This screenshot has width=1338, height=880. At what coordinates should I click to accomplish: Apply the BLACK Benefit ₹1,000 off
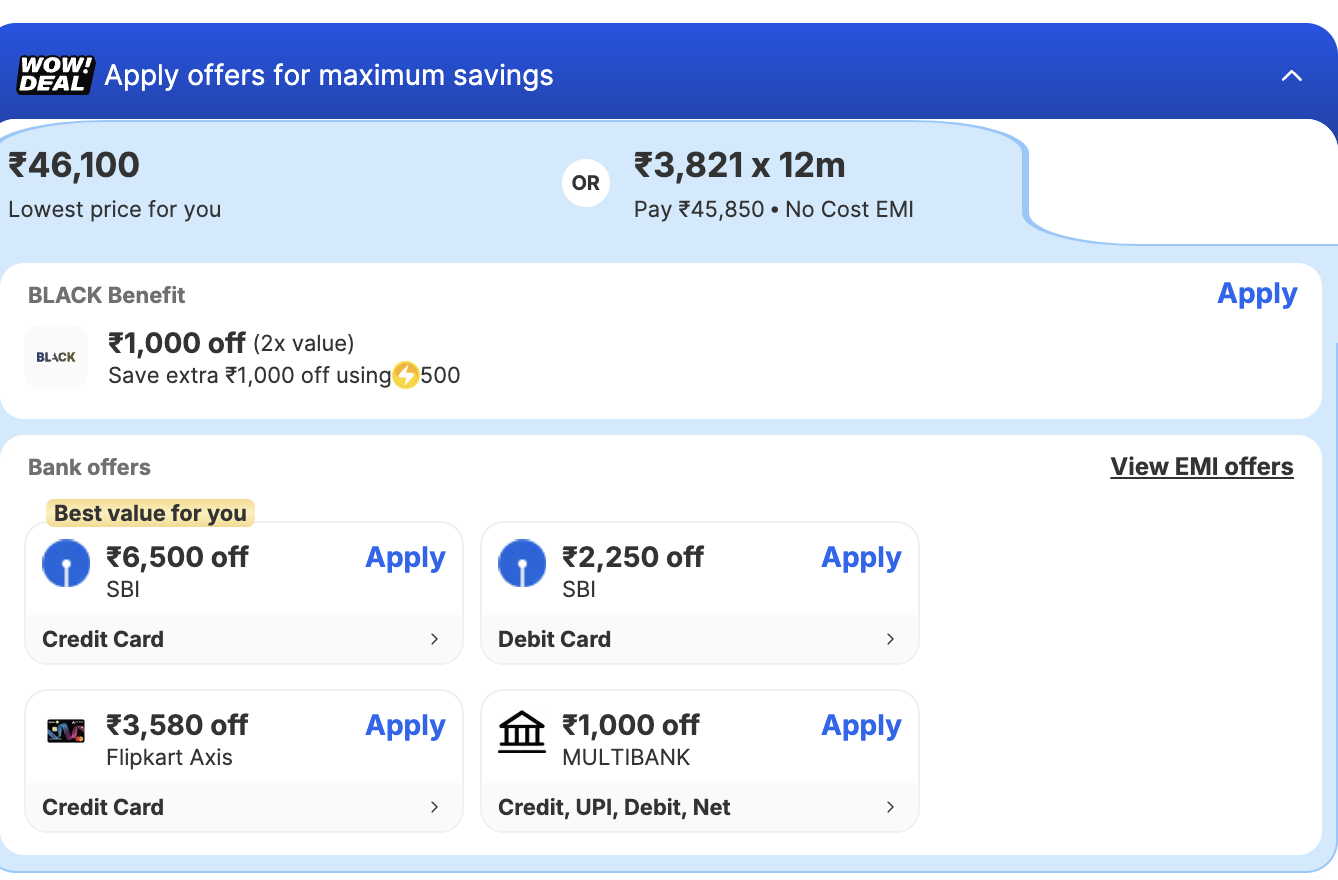(x=1257, y=294)
